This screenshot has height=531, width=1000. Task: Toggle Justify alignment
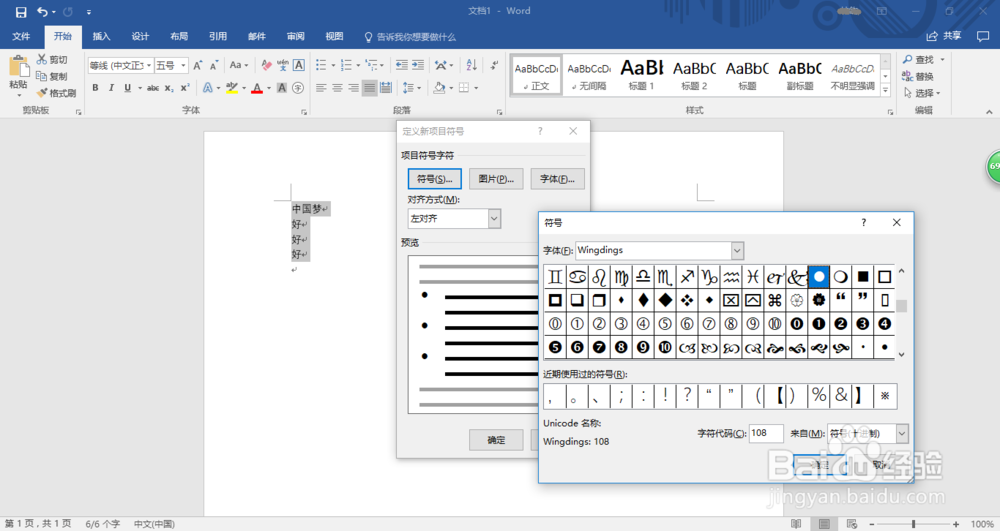[x=369, y=88]
